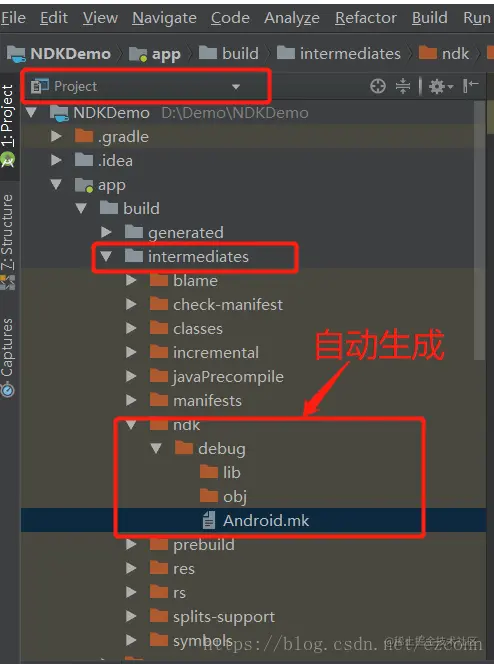
Task: Click the app breadcrumb in navigation bar
Action: click(155, 54)
